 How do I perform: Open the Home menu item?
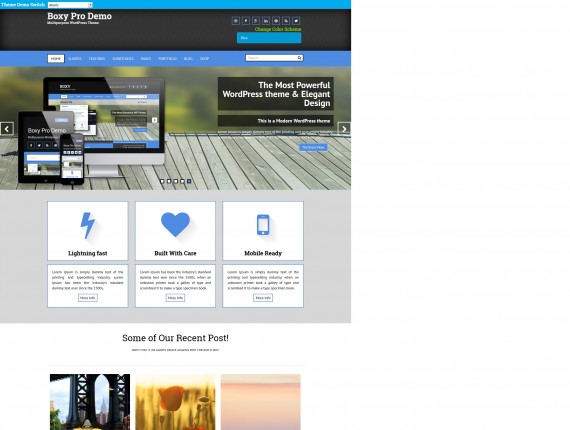tap(56, 59)
